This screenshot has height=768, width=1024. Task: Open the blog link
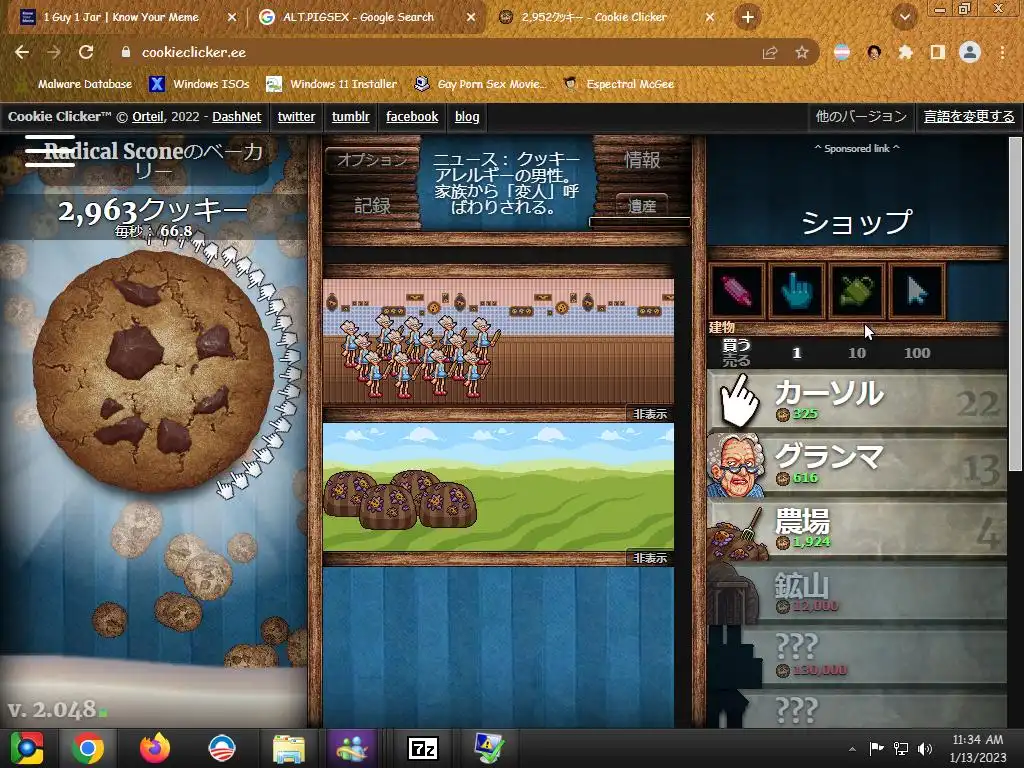(x=467, y=117)
